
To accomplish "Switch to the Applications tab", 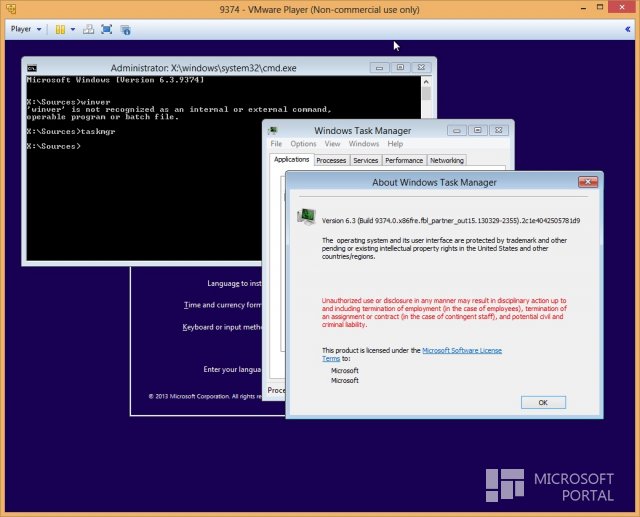I will pyautogui.click(x=291, y=160).
